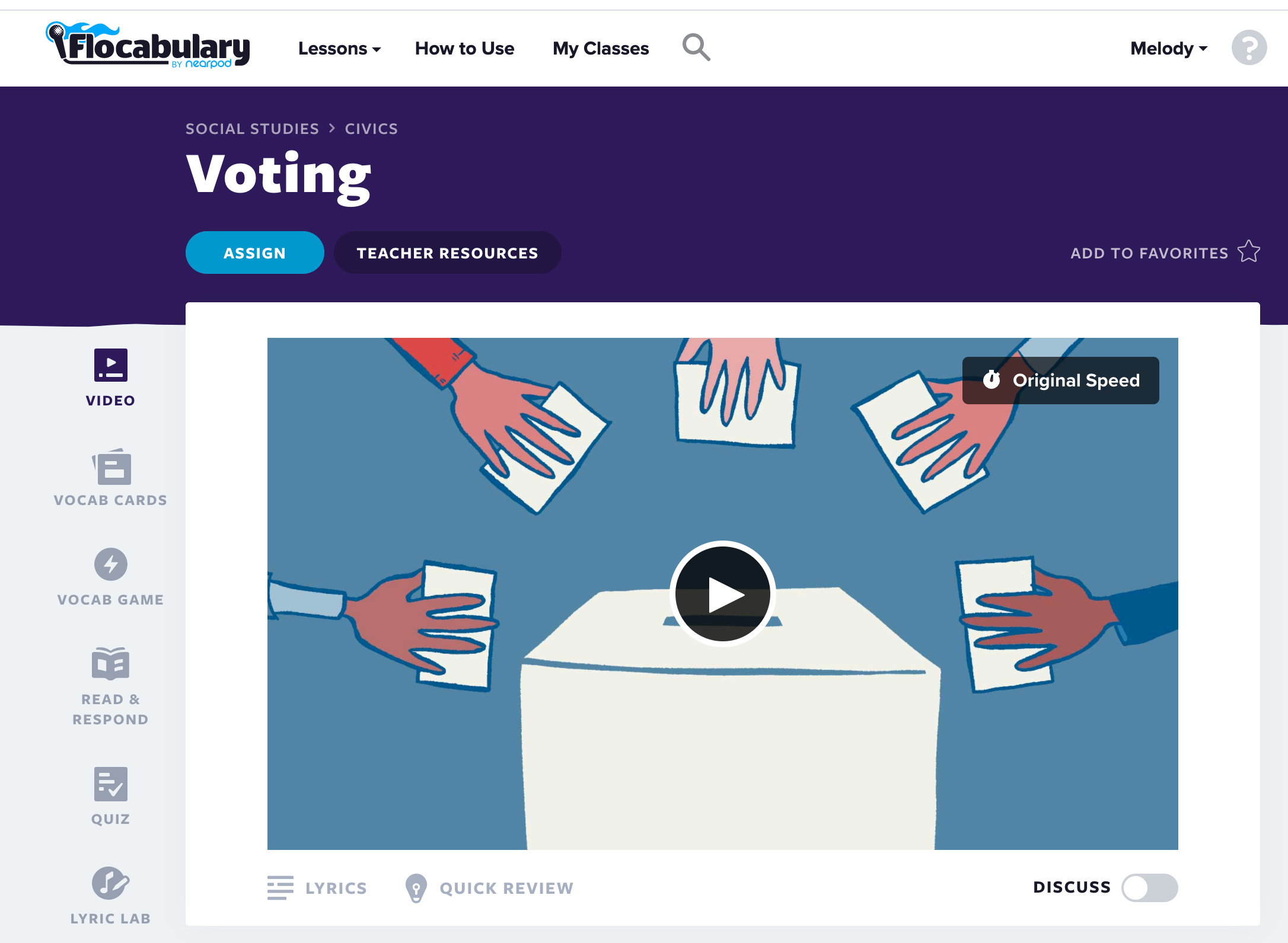
Task: Open the Vocab Cards icon
Action: (111, 468)
